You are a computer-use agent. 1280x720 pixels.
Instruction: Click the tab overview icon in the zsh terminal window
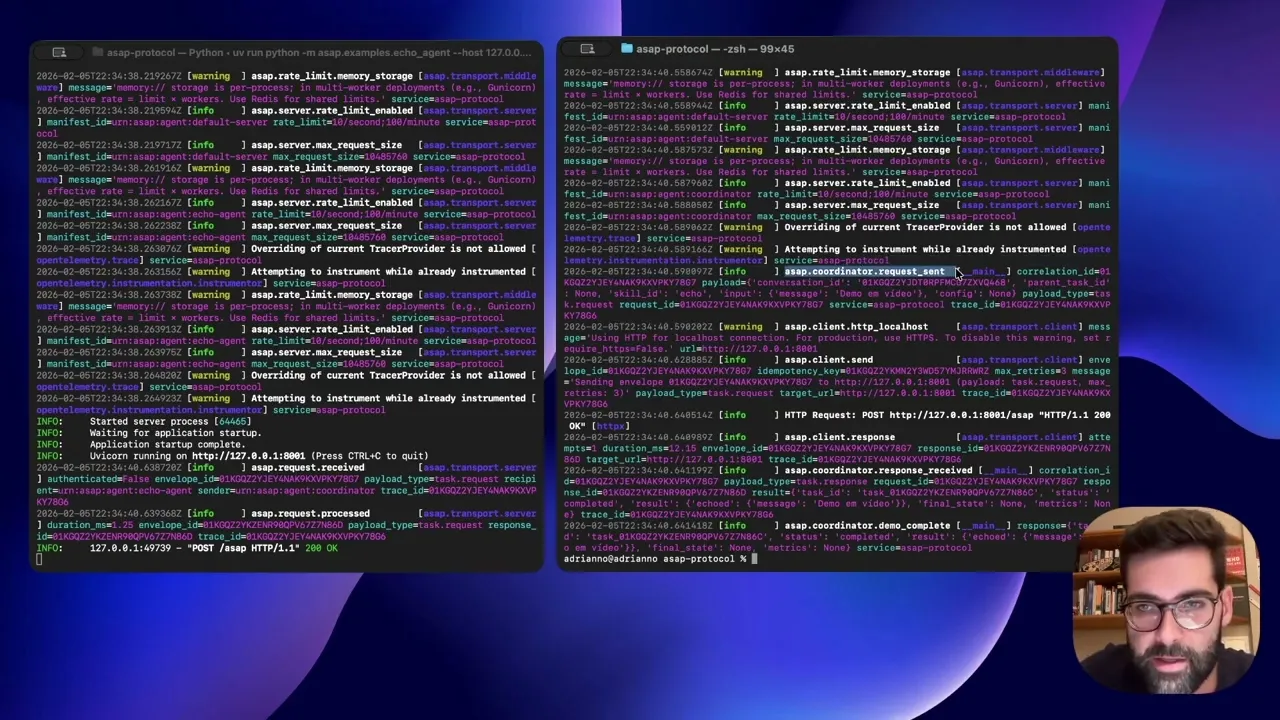(587, 48)
